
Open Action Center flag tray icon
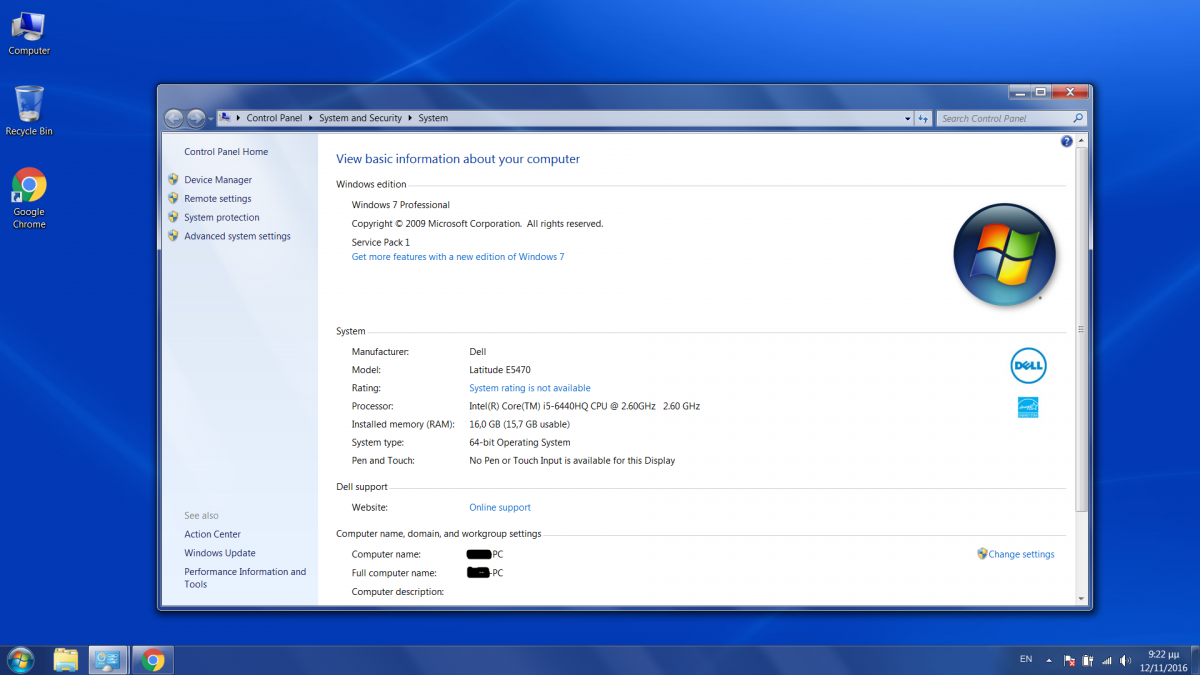point(1069,661)
